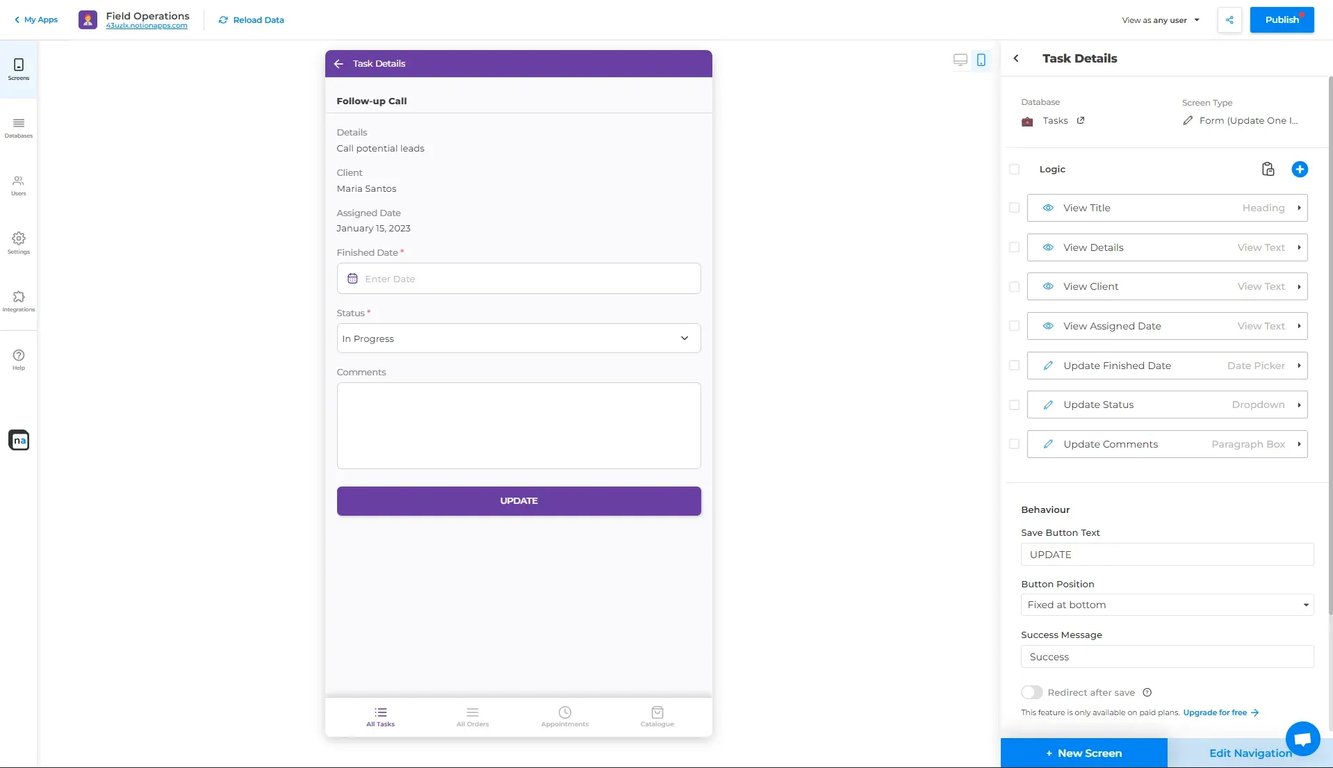The image size is (1333, 768).
Task: Expand the Update Comments row arrow
Action: click(x=1299, y=444)
